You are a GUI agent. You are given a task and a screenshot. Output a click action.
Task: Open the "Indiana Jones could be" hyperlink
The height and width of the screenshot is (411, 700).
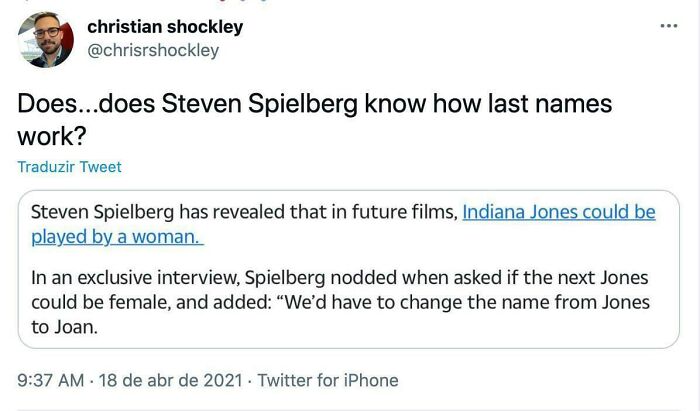[x=559, y=212]
